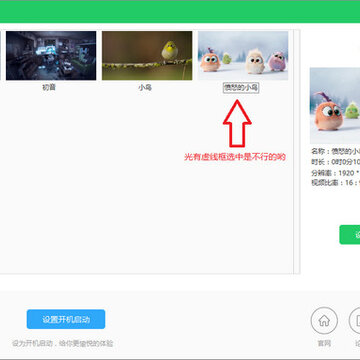Click the green set-wallpaper button at the right
Screen dimensions: 360x360
350,235
